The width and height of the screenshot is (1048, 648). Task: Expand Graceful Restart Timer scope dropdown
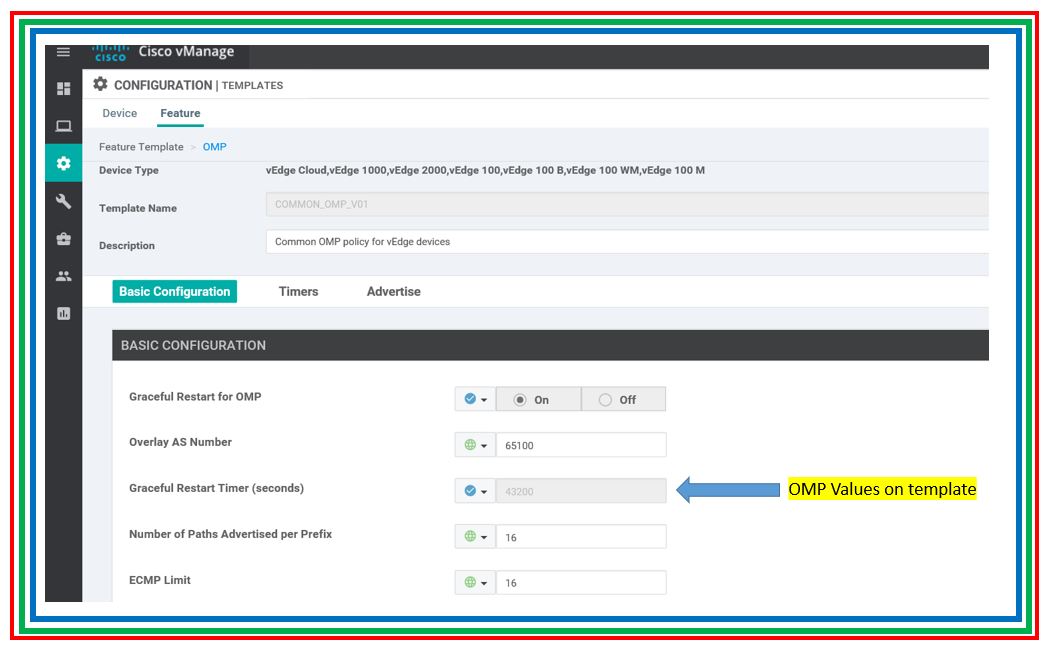pos(475,491)
